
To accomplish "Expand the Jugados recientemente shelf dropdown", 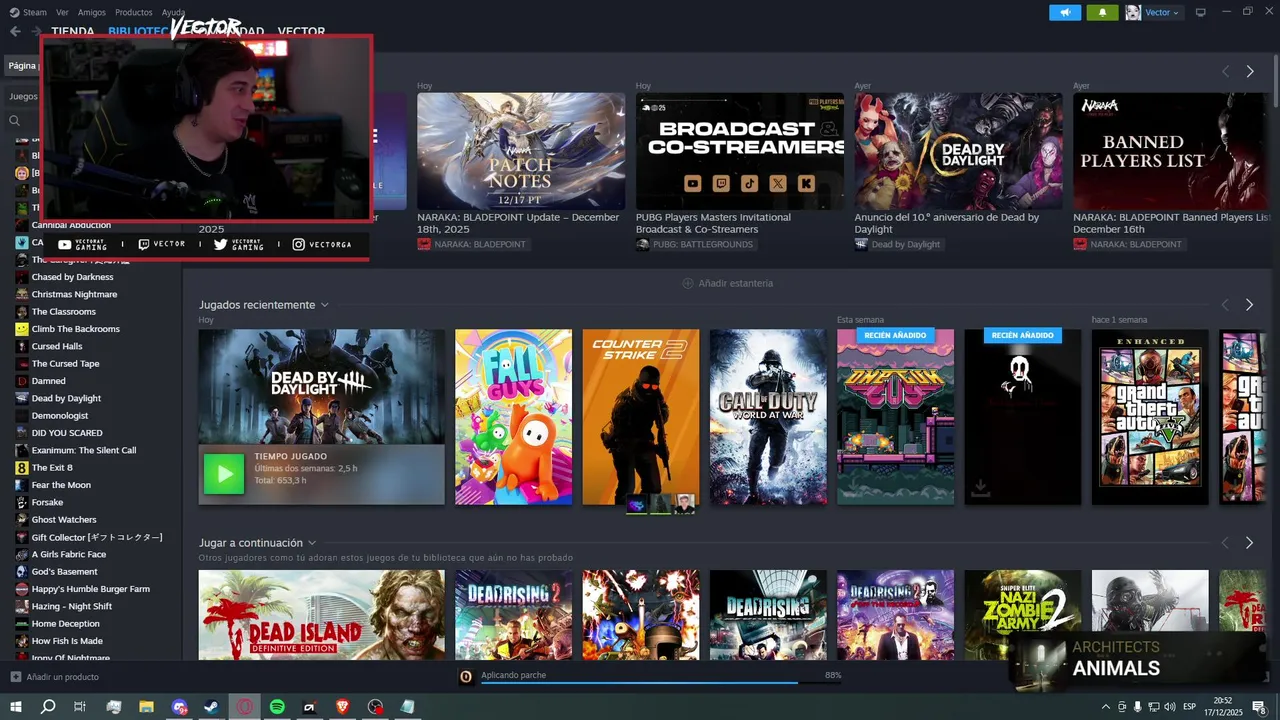I will [325, 305].
